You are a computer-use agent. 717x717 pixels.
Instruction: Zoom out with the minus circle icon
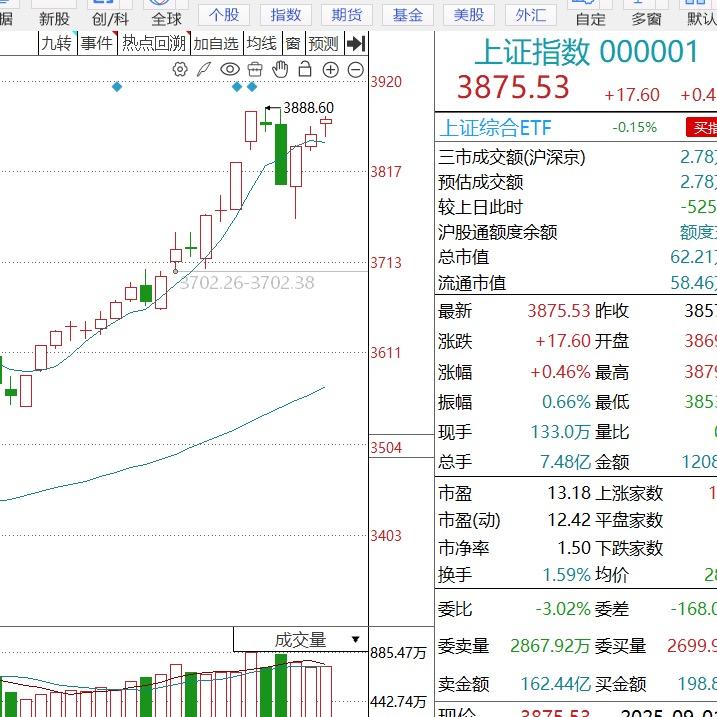[356, 70]
